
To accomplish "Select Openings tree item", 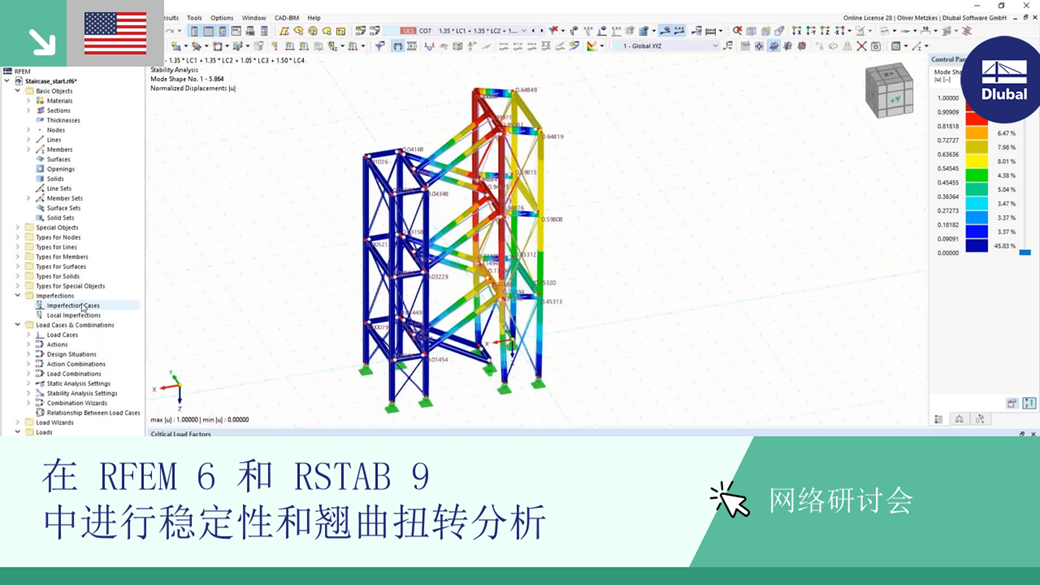I will point(60,169).
